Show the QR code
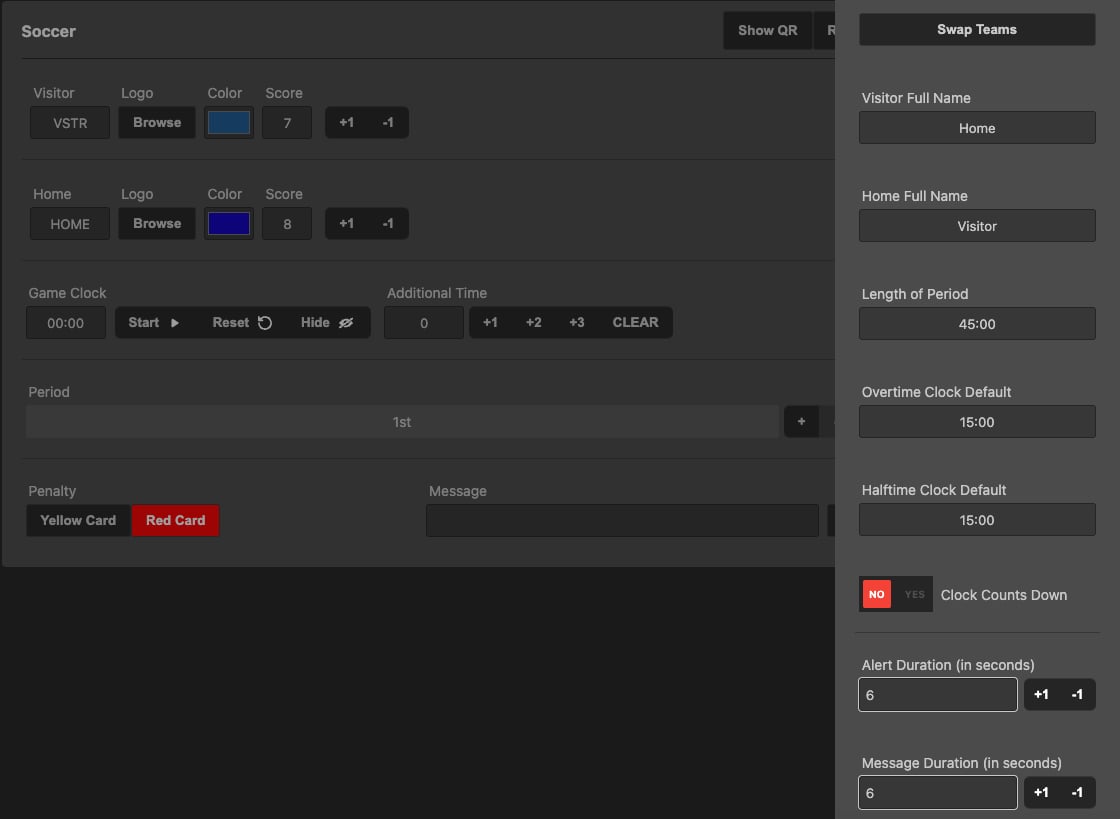The height and width of the screenshot is (819, 1120). [x=767, y=31]
